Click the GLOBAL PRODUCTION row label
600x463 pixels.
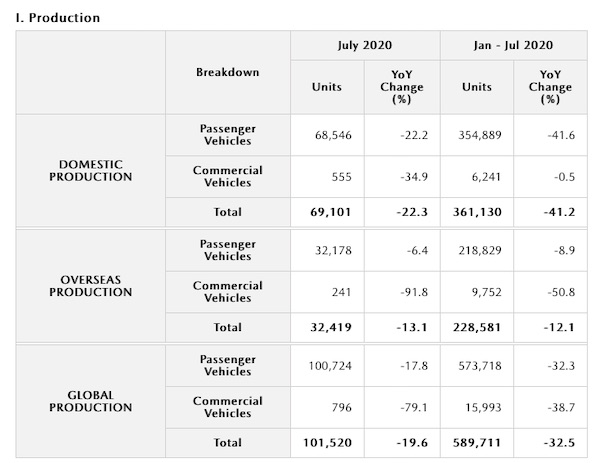92,400
